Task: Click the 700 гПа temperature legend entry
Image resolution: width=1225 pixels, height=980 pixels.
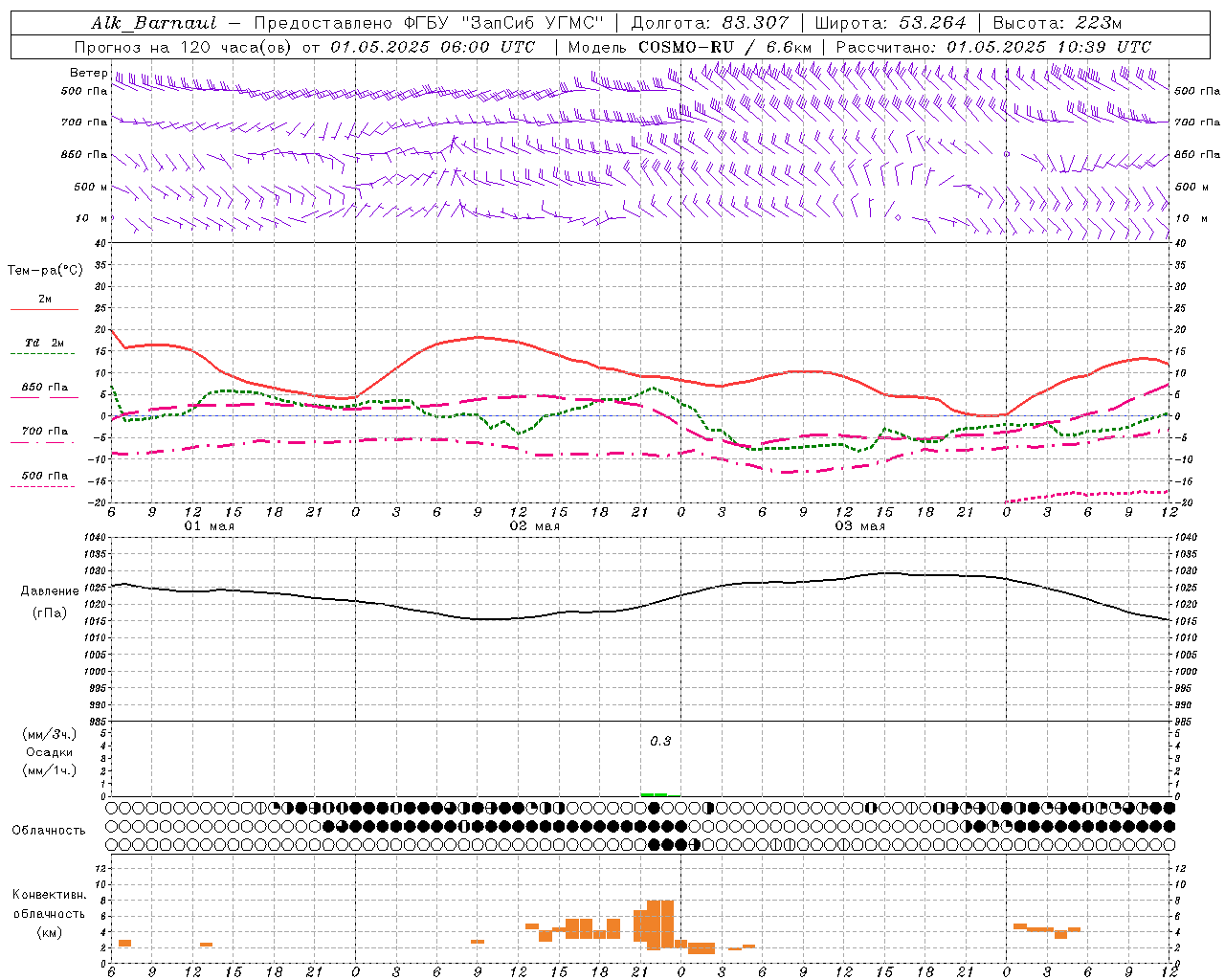Action: [45, 432]
